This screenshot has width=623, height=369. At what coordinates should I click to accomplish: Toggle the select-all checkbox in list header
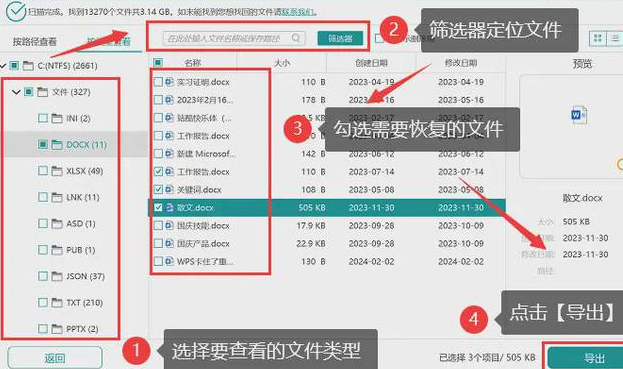point(158,63)
